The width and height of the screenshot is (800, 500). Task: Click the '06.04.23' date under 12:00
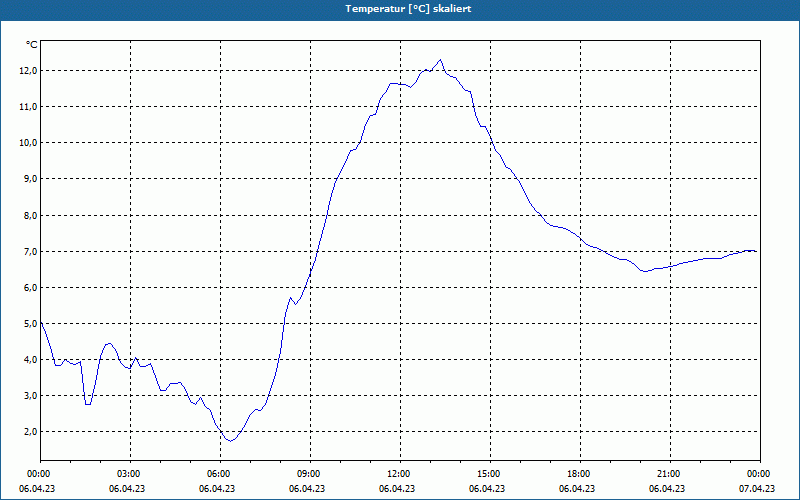point(397,488)
